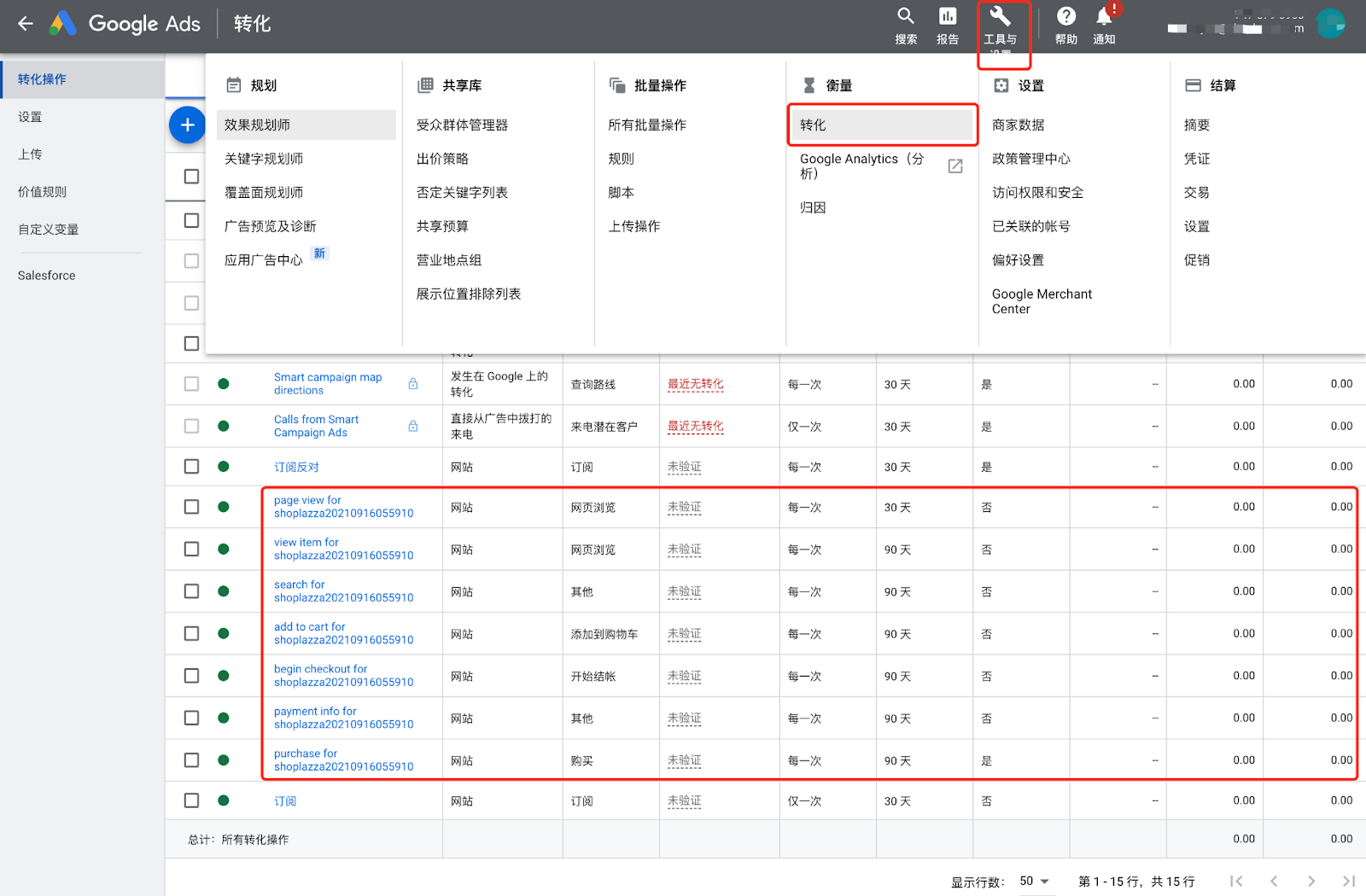Screen dimensions: 1366x896
Task: Click the external link icon beside Google Analytics
Action: coord(955,166)
